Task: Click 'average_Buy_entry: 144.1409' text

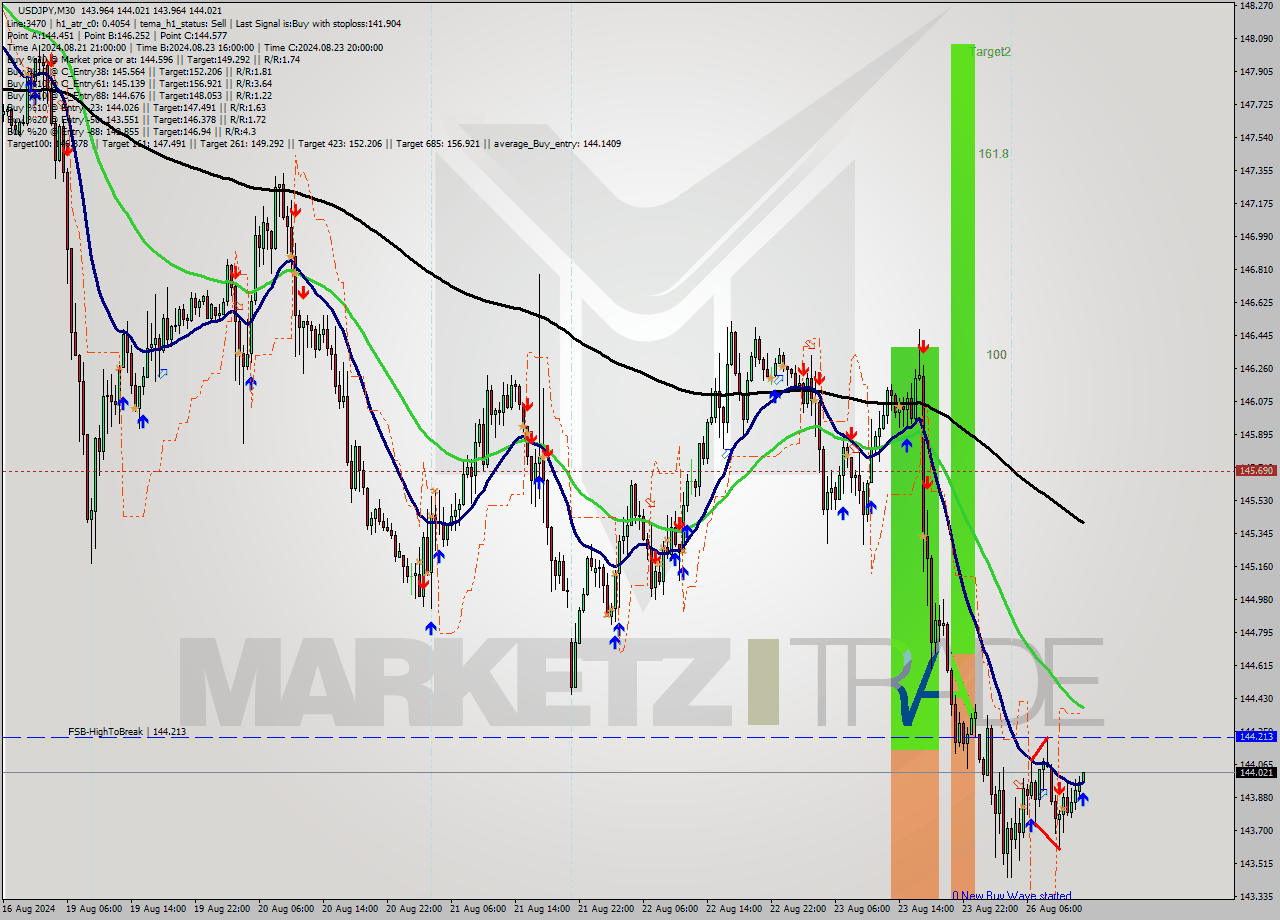Action: [x=555, y=143]
